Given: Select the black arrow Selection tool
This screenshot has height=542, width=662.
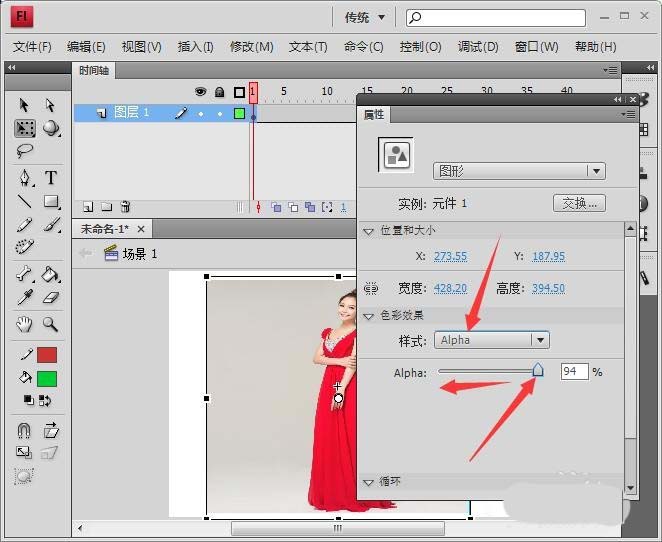Looking at the screenshot, I should click(24, 105).
